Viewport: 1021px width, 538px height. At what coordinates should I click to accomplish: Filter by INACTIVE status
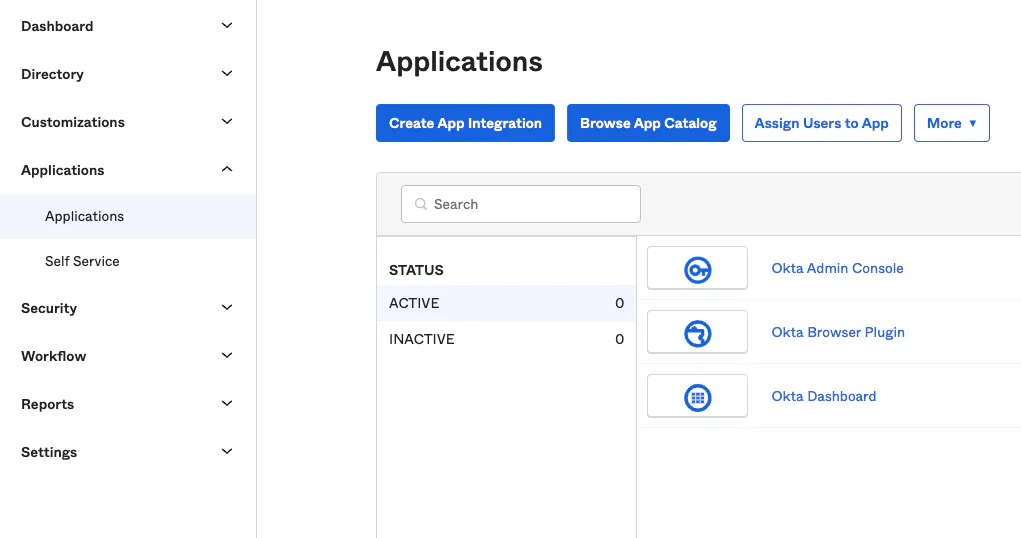422,339
